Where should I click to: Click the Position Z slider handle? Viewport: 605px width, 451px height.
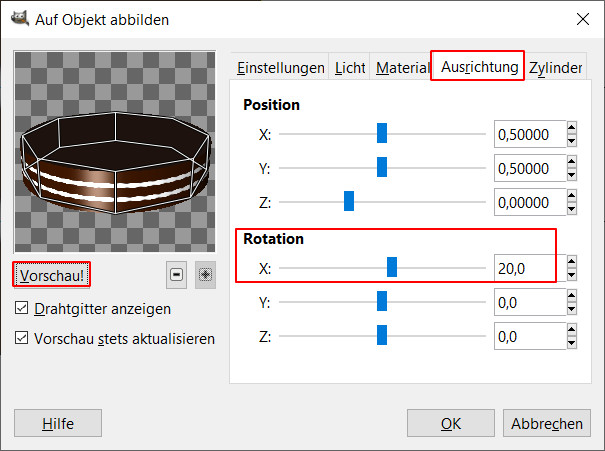click(x=349, y=201)
